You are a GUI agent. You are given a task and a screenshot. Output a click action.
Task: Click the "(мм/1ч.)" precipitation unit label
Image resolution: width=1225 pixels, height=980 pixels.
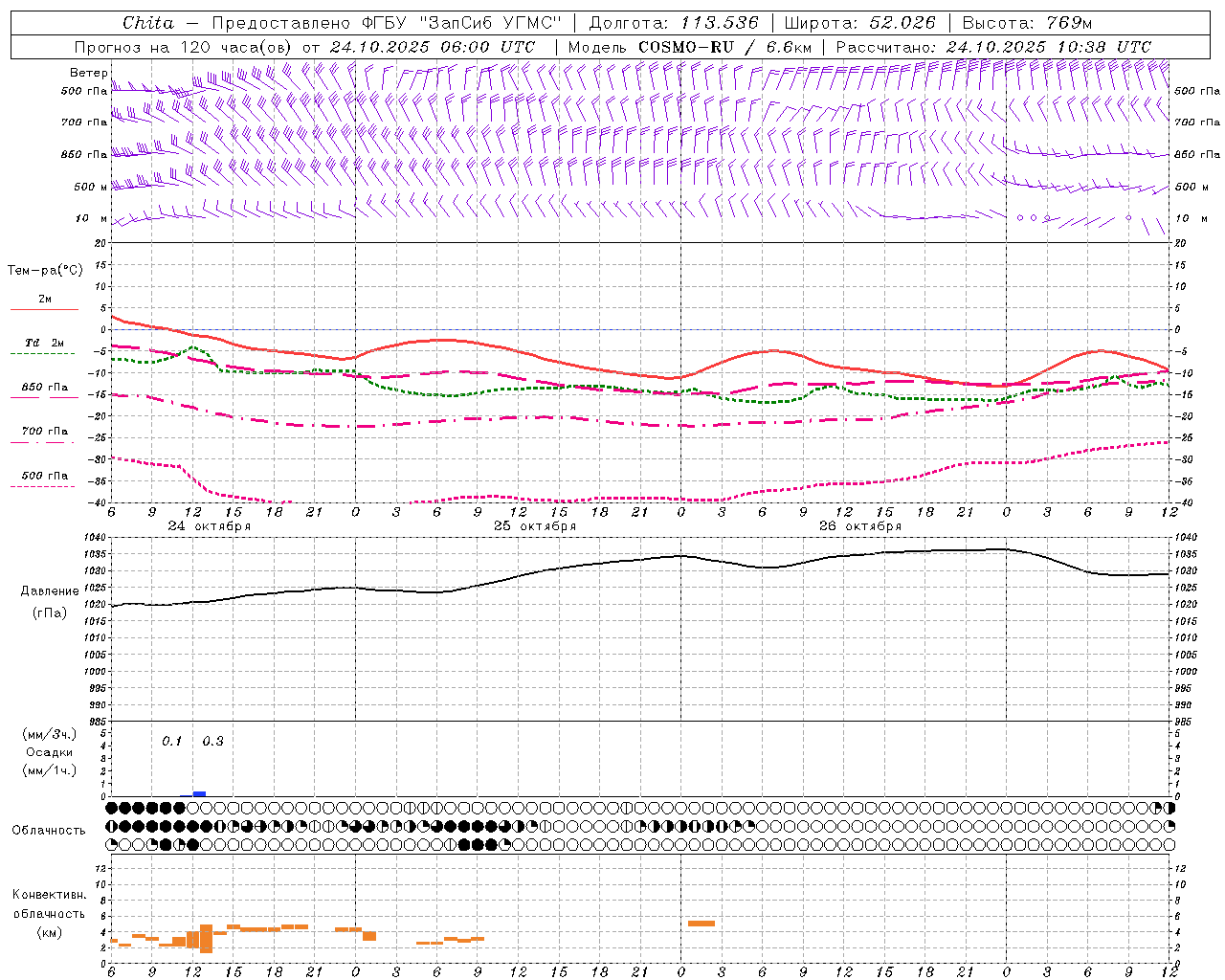(x=50, y=770)
